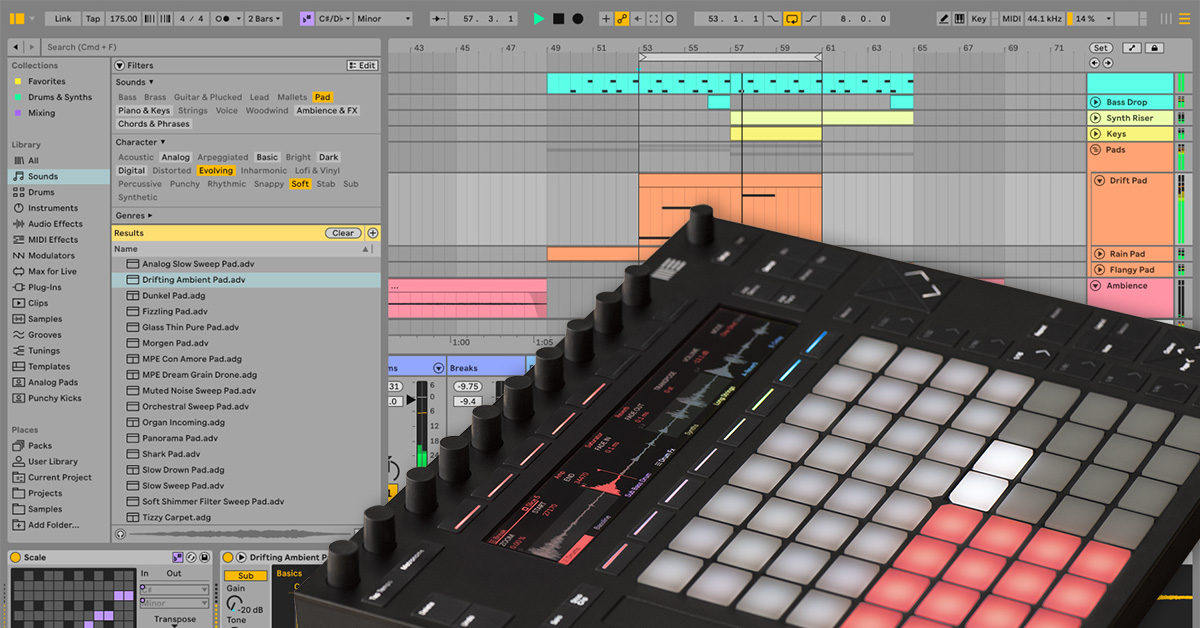
Task: Launch the Synth Riser track play icon
Action: pyautogui.click(x=1096, y=118)
